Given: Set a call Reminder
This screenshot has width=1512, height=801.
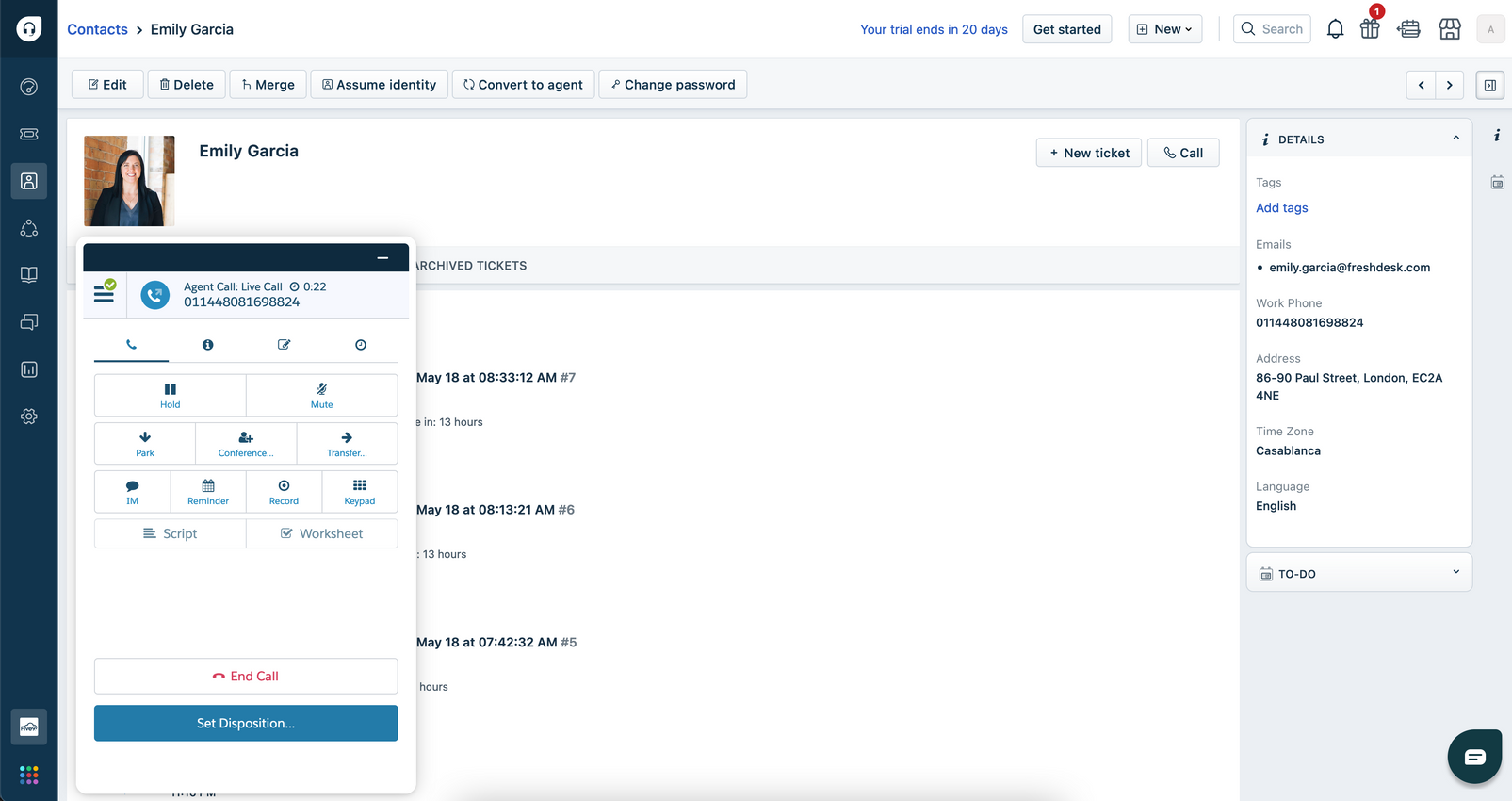Looking at the screenshot, I should [x=208, y=492].
